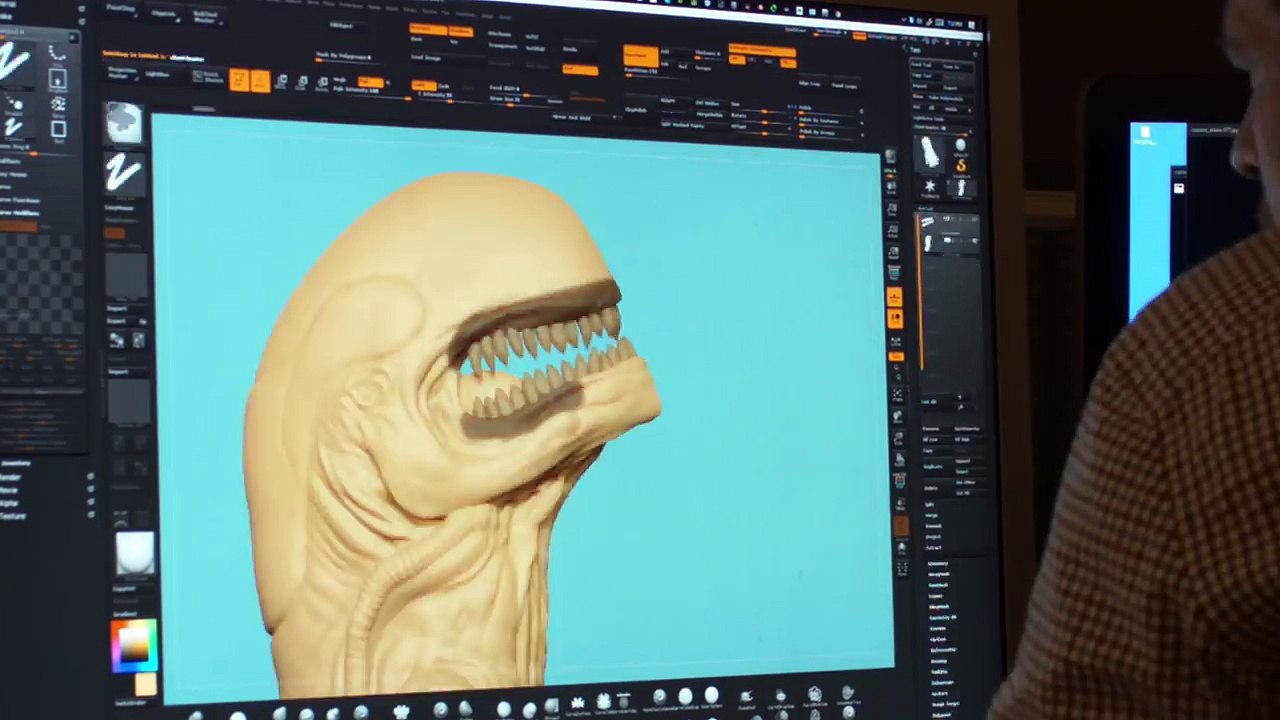Select the PolyMesh3D star tool icon
This screenshot has width=1280, height=720.
coord(929,187)
